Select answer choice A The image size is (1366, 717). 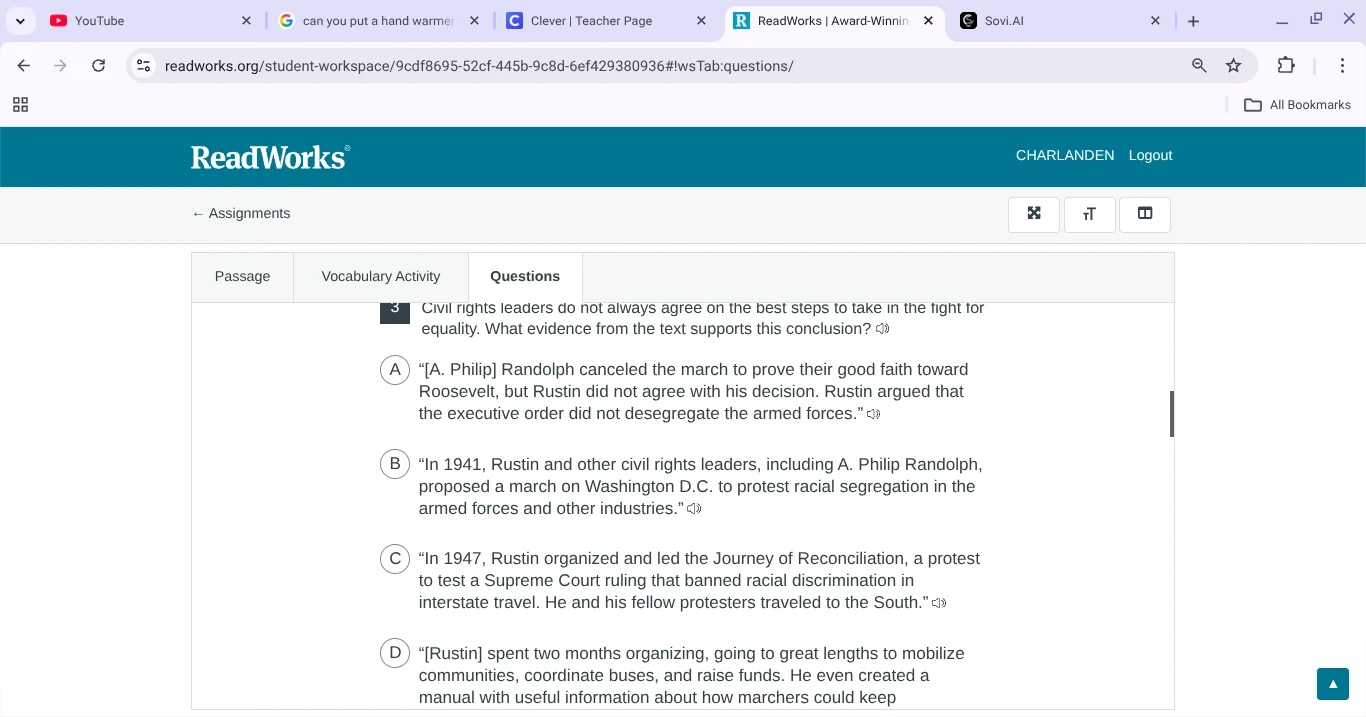(x=395, y=370)
